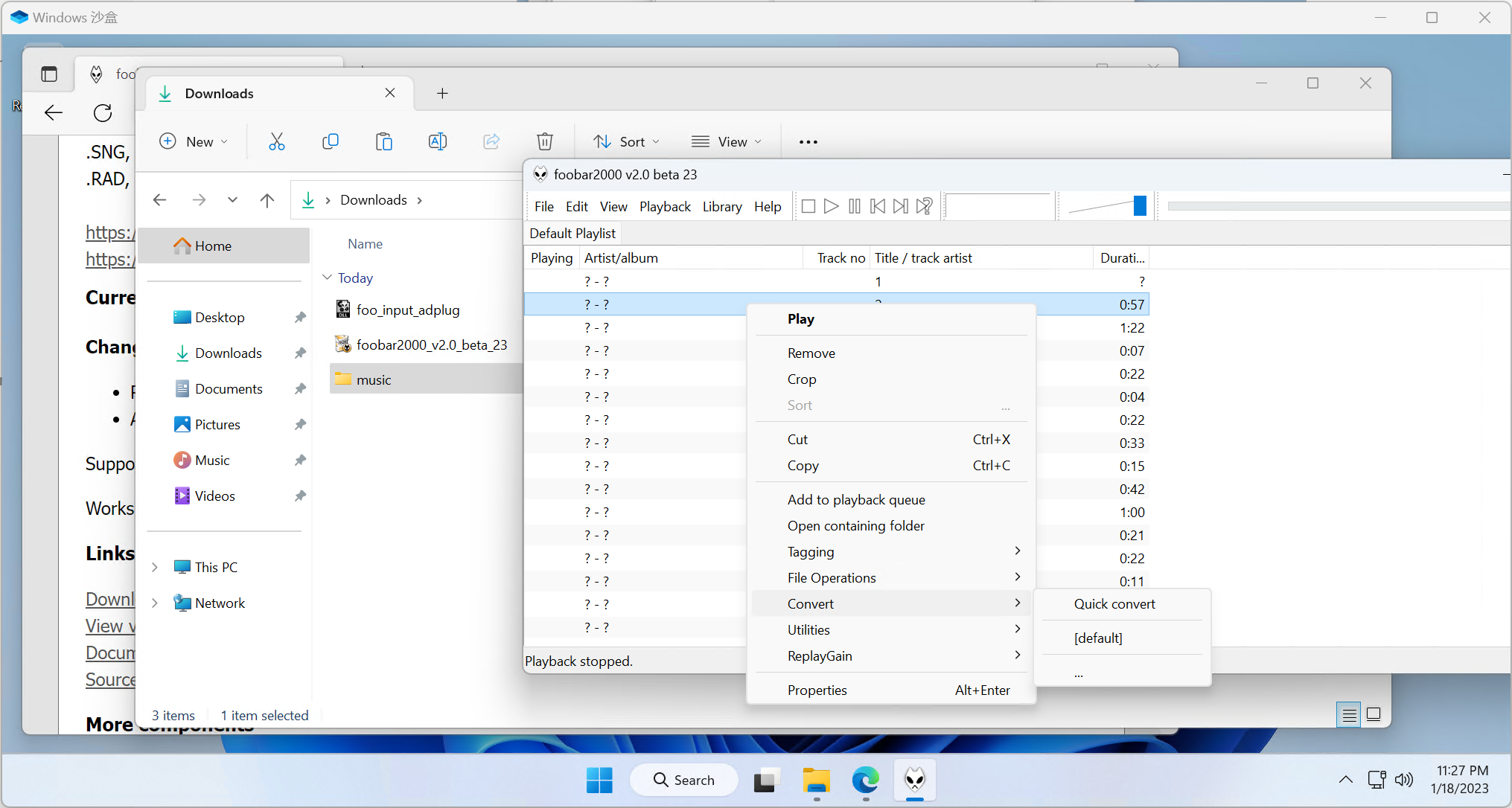Screen dimensions: 1512x808
Task: Select Open containing folder
Action: pyautogui.click(x=855, y=525)
